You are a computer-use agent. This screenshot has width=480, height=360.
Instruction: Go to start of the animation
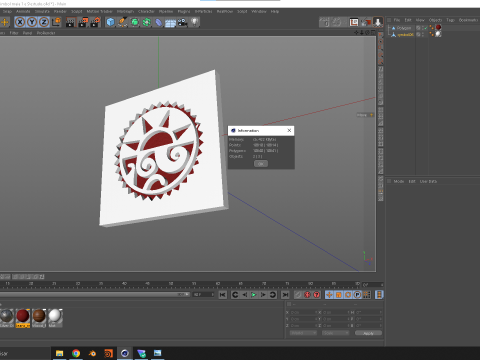pos(223,295)
